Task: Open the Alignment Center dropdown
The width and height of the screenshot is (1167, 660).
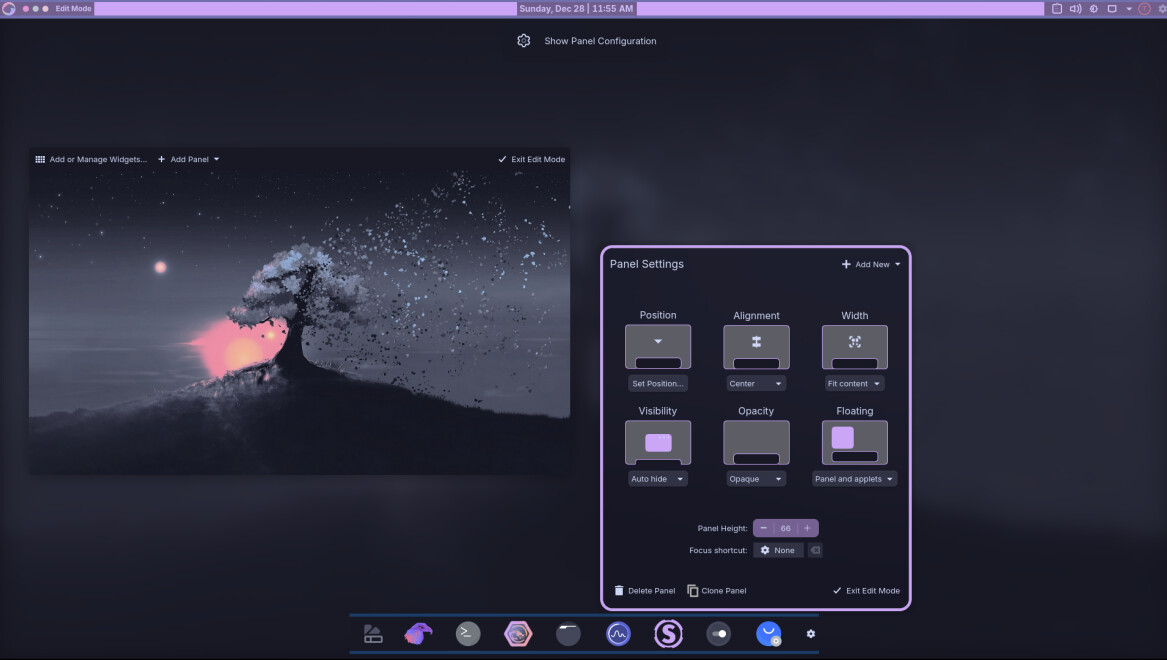Action: pos(756,384)
